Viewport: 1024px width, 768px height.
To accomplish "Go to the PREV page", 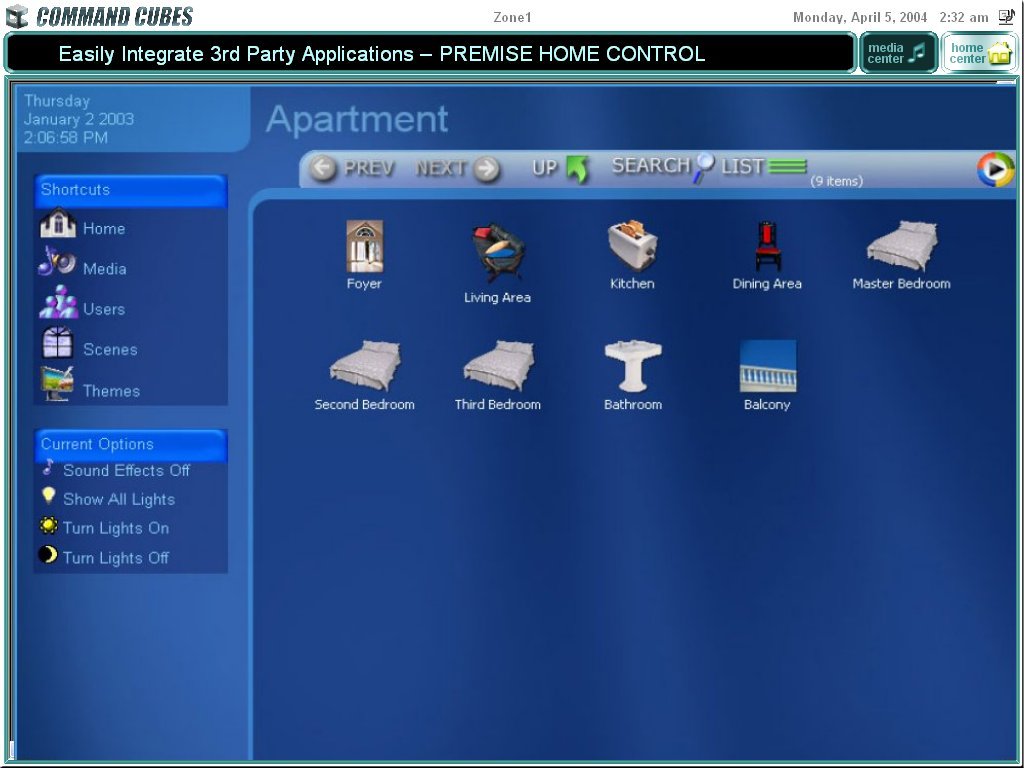I will pyautogui.click(x=352, y=168).
